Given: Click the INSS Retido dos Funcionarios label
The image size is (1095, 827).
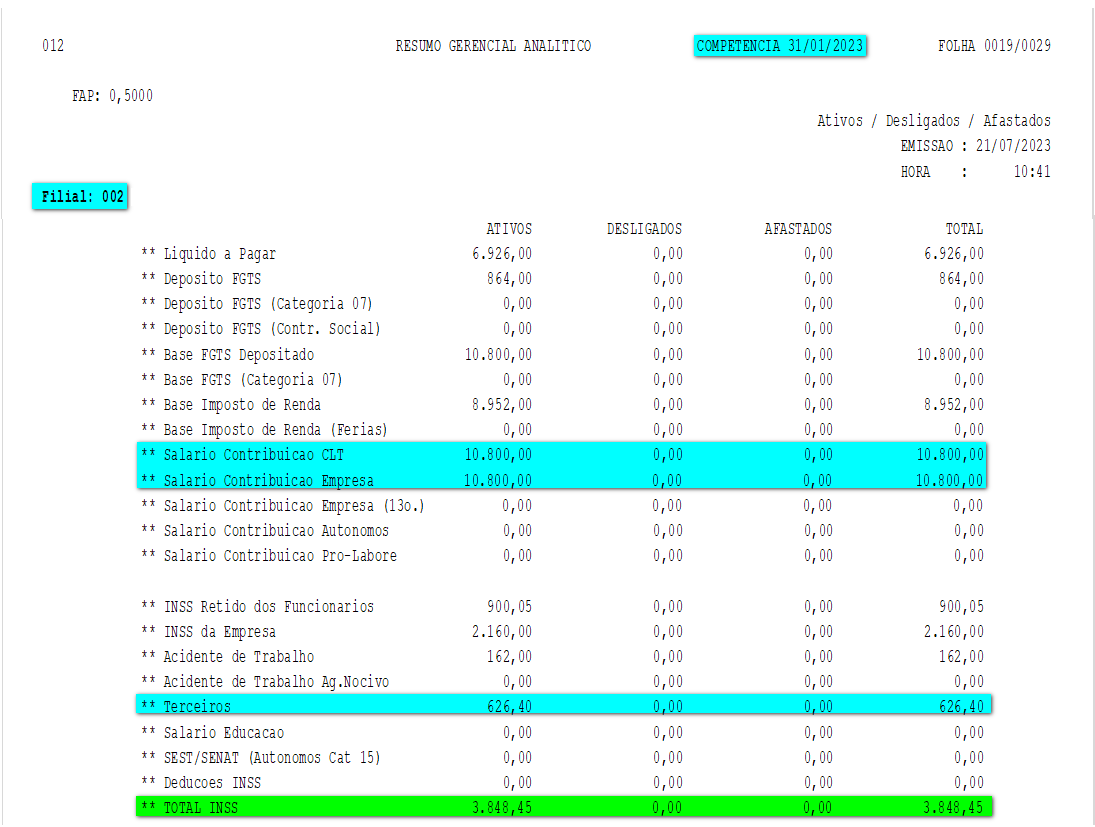Looking at the screenshot, I should (269, 607).
